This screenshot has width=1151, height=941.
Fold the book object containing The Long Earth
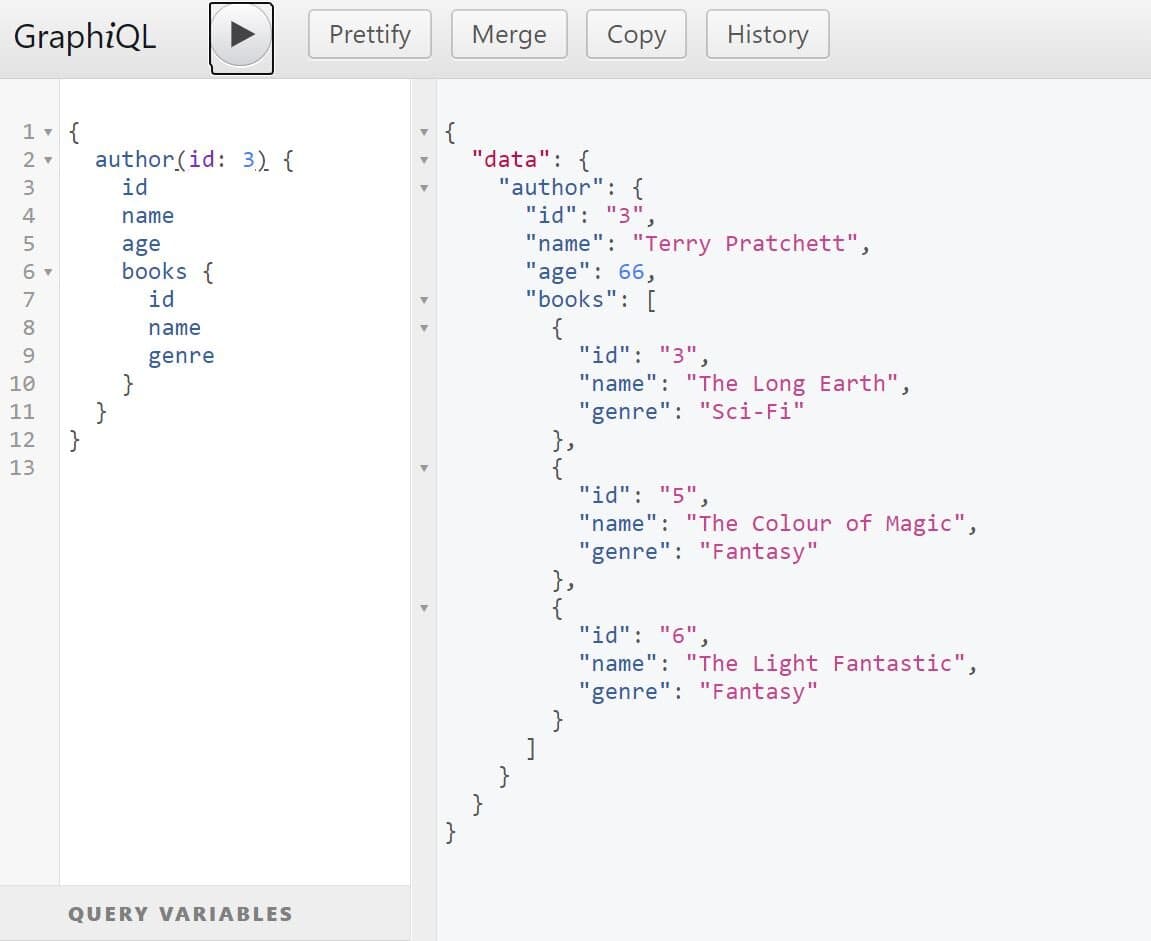pyautogui.click(x=424, y=328)
